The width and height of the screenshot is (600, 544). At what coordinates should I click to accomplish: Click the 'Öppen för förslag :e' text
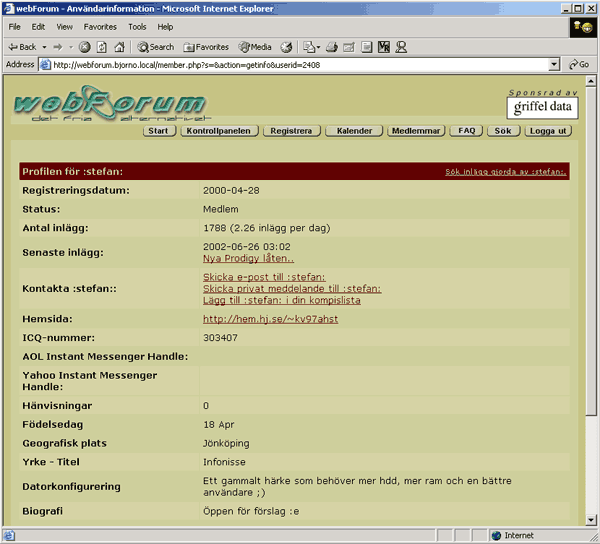click(x=251, y=511)
